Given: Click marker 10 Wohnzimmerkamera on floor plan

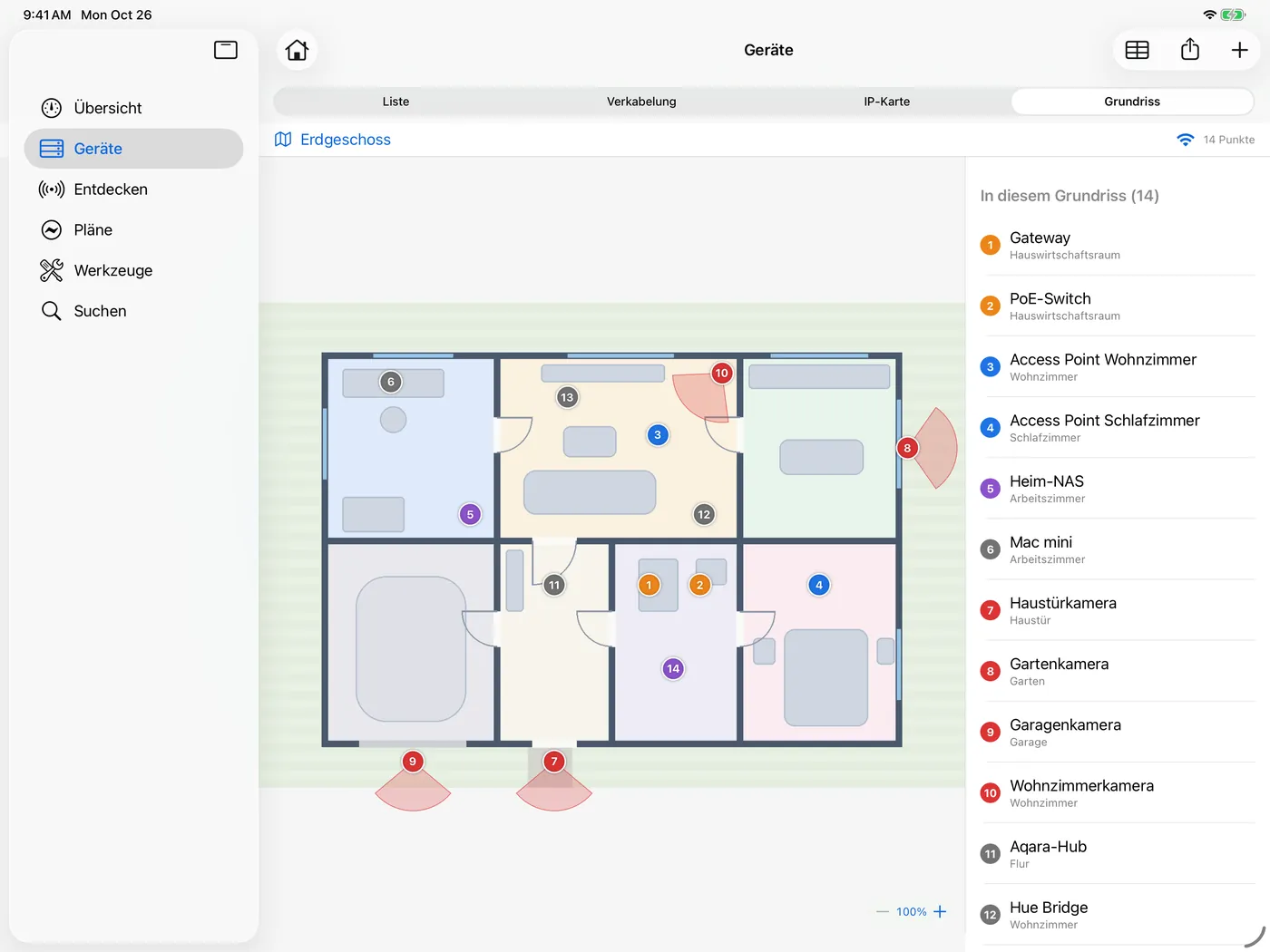Looking at the screenshot, I should pos(721,373).
